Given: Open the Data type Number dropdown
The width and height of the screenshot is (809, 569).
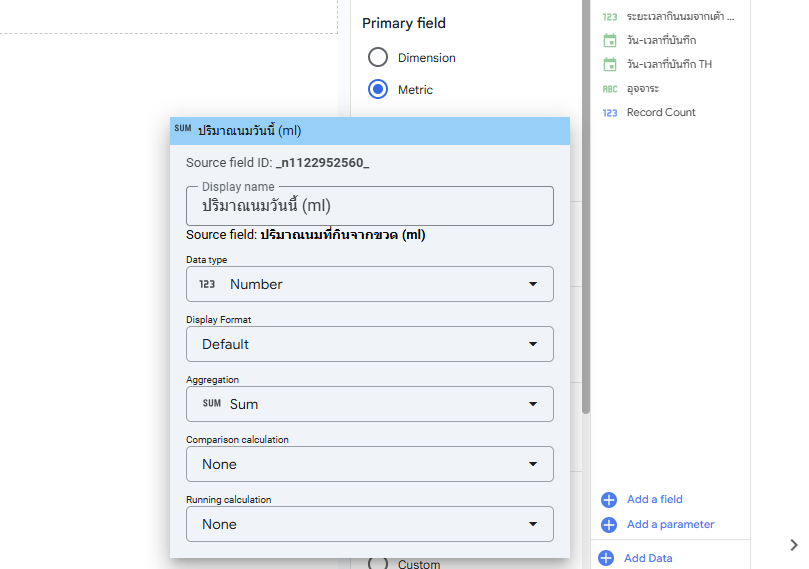Looking at the screenshot, I should (369, 284).
